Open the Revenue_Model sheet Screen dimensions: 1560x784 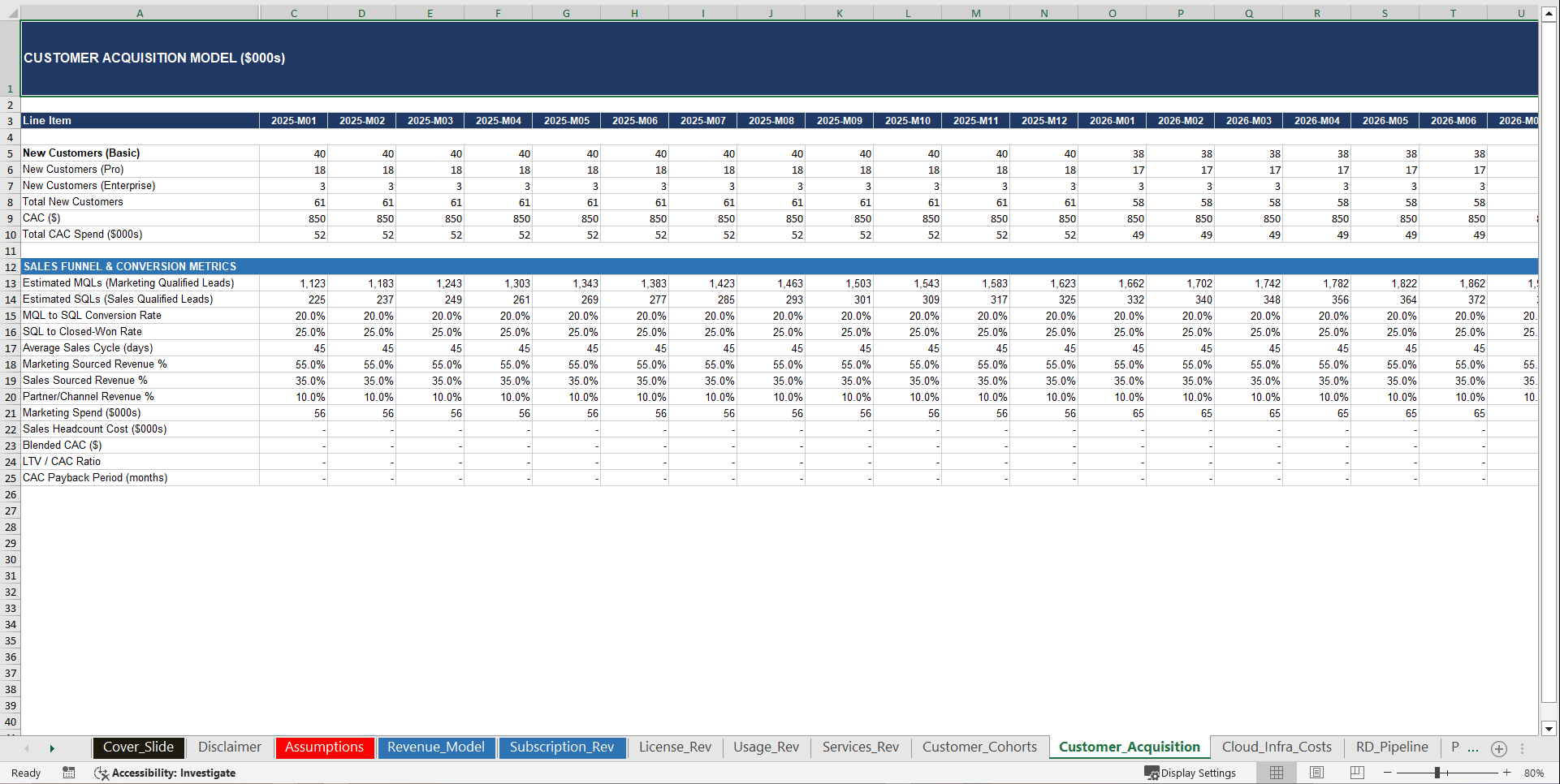tap(436, 747)
